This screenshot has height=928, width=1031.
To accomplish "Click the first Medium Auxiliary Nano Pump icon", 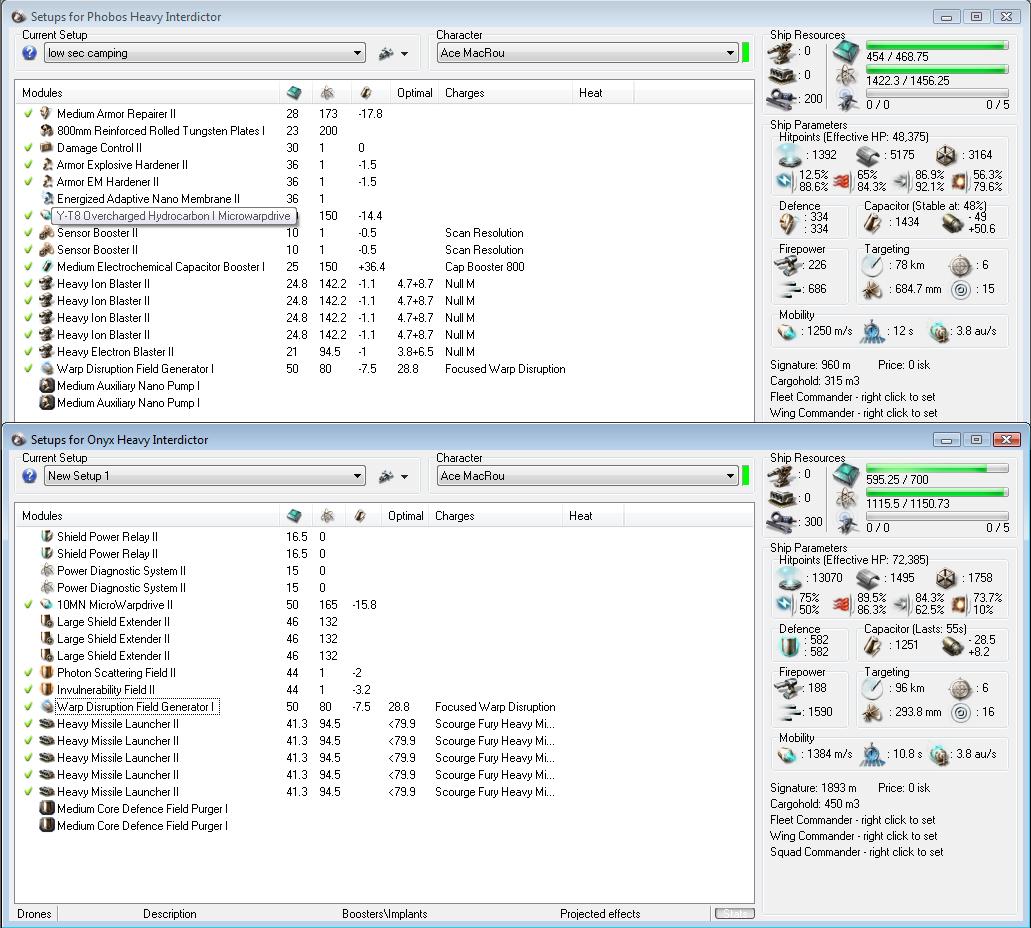I will pos(46,385).
